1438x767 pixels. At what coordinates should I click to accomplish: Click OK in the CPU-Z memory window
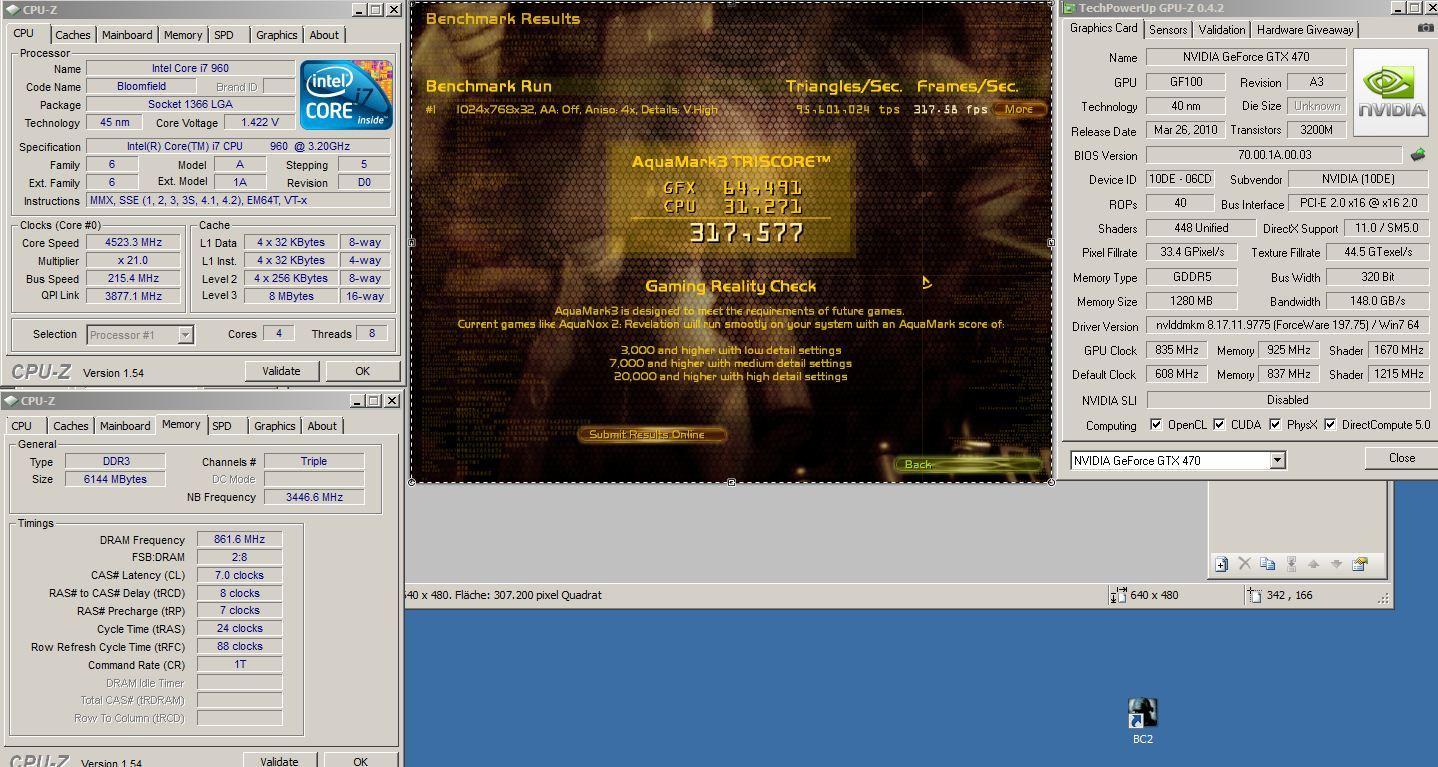tap(360, 760)
